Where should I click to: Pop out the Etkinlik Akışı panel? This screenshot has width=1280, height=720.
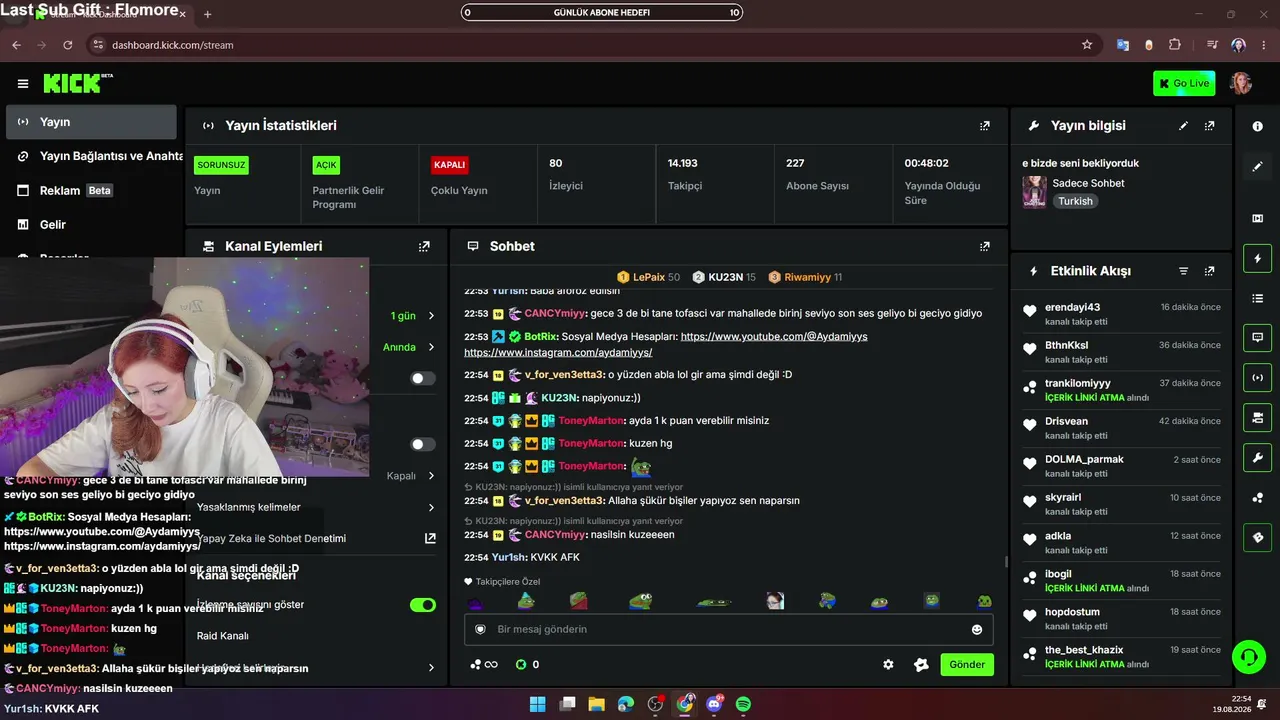1209,271
